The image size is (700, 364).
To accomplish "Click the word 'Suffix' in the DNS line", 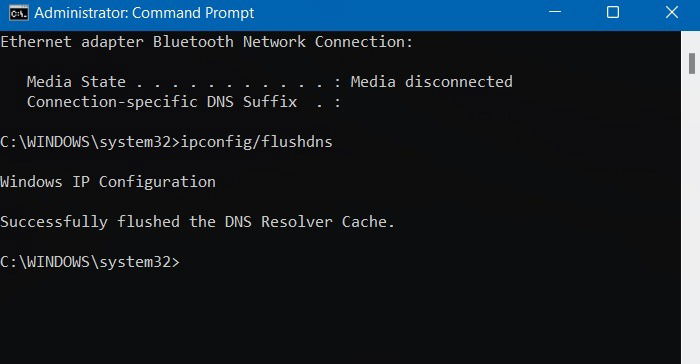I will [x=270, y=102].
